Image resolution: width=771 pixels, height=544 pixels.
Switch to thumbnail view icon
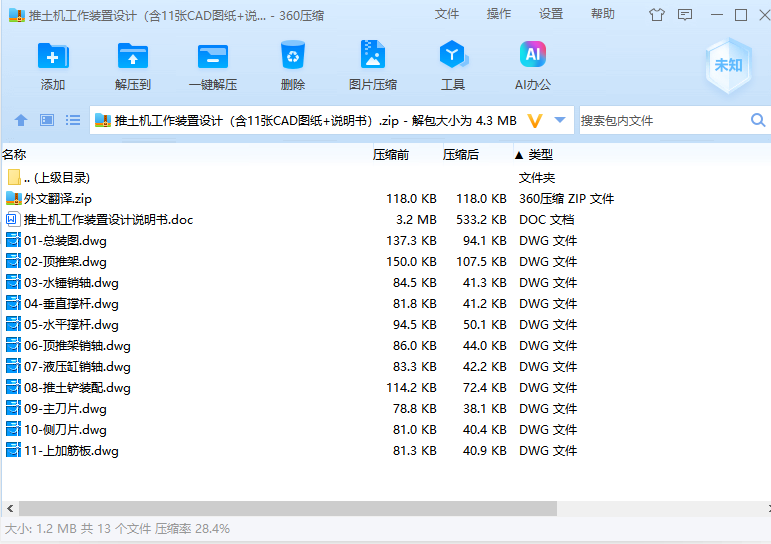coord(47,120)
